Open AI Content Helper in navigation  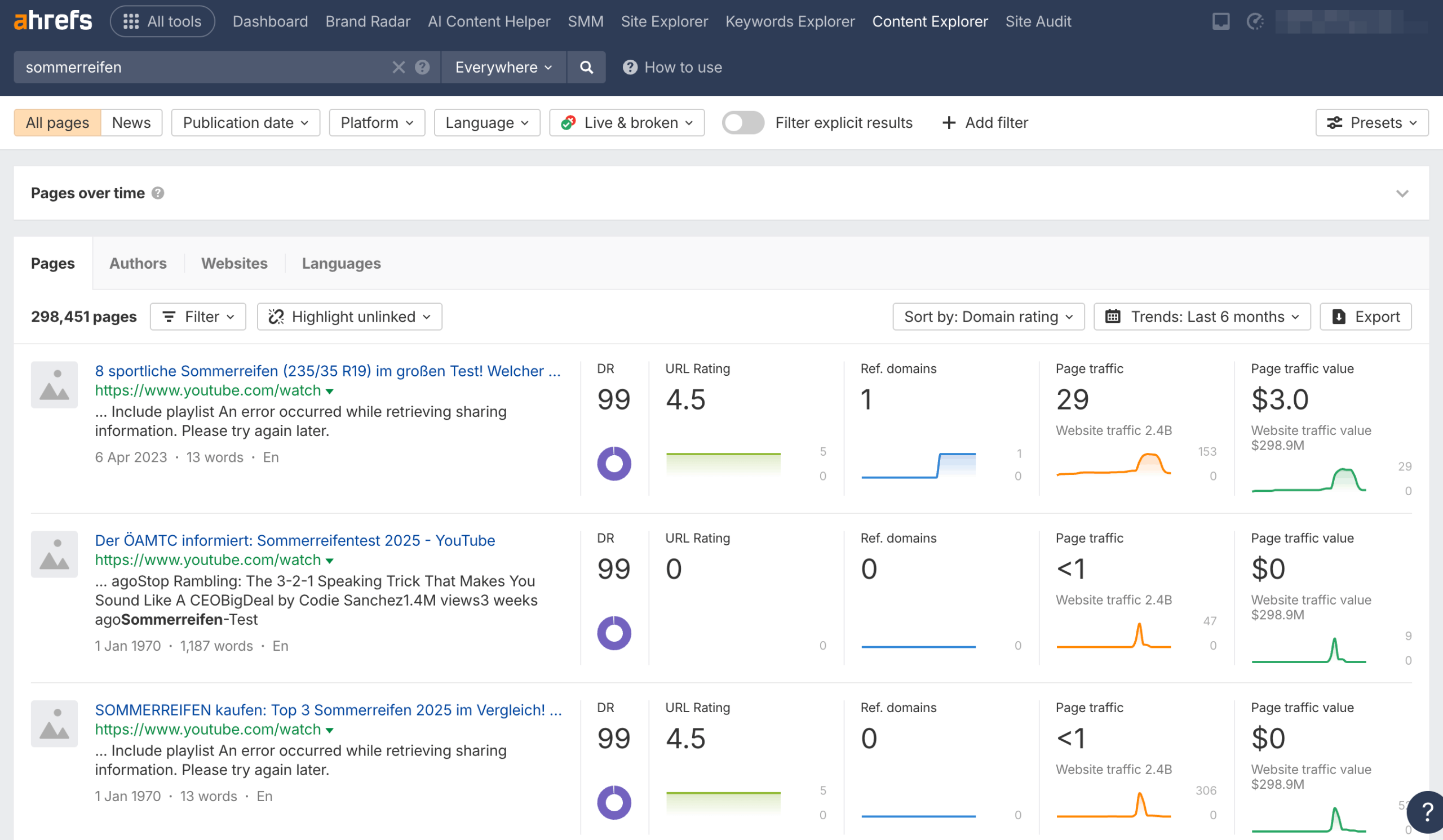[x=489, y=21]
